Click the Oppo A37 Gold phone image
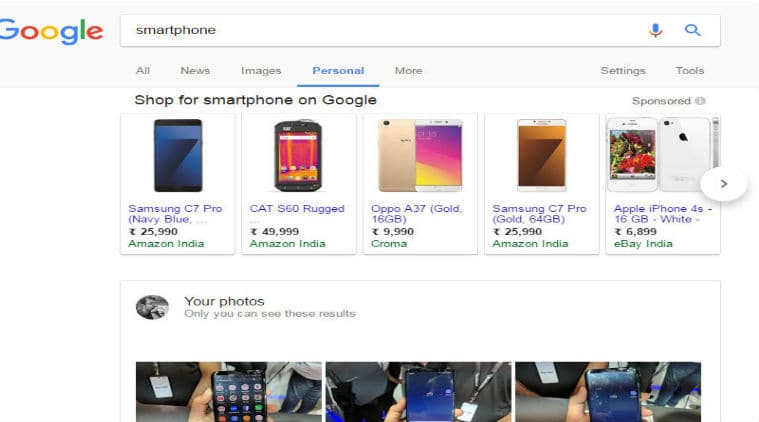The height and width of the screenshot is (422, 759). (420, 155)
